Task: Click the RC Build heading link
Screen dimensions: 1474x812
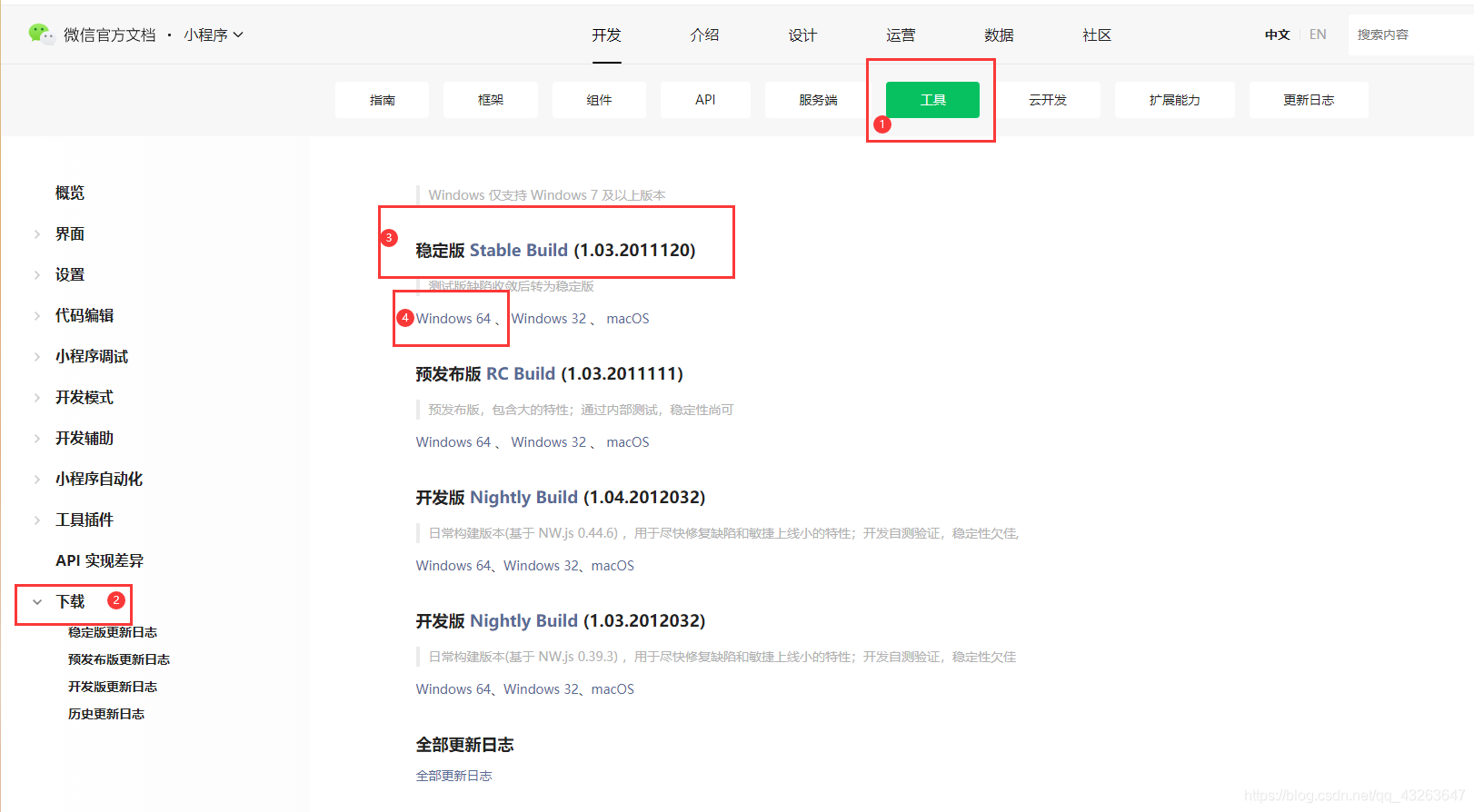Action: [x=521, y=373]
